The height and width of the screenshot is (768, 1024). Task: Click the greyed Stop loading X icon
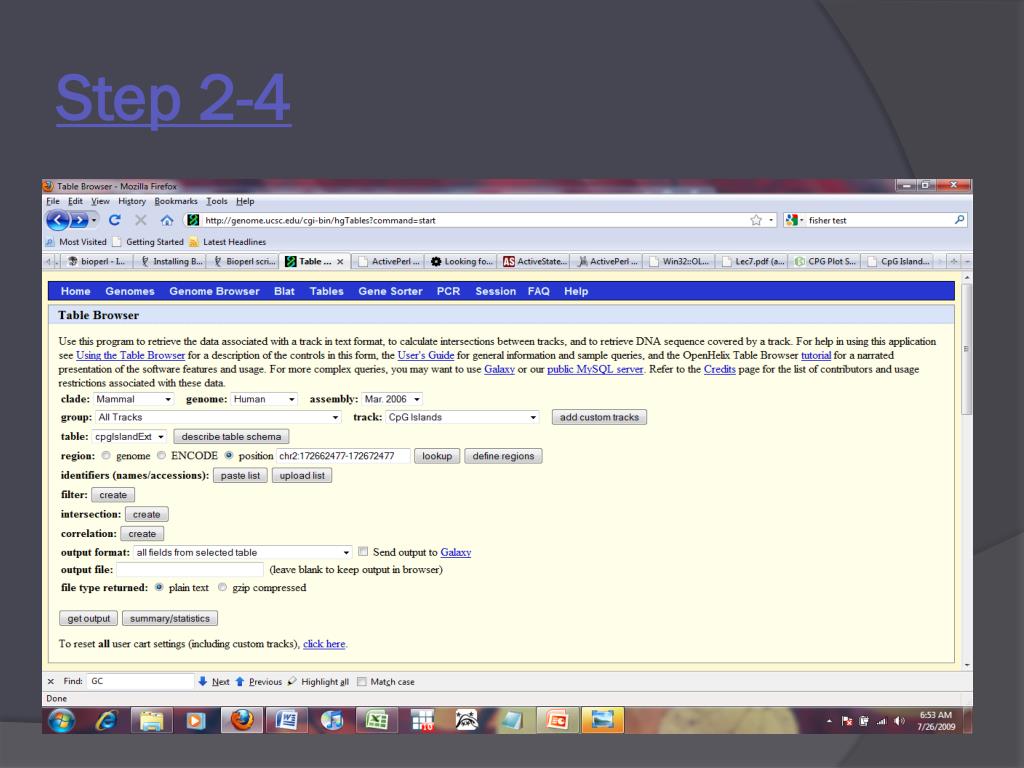[x=140, y=220]
